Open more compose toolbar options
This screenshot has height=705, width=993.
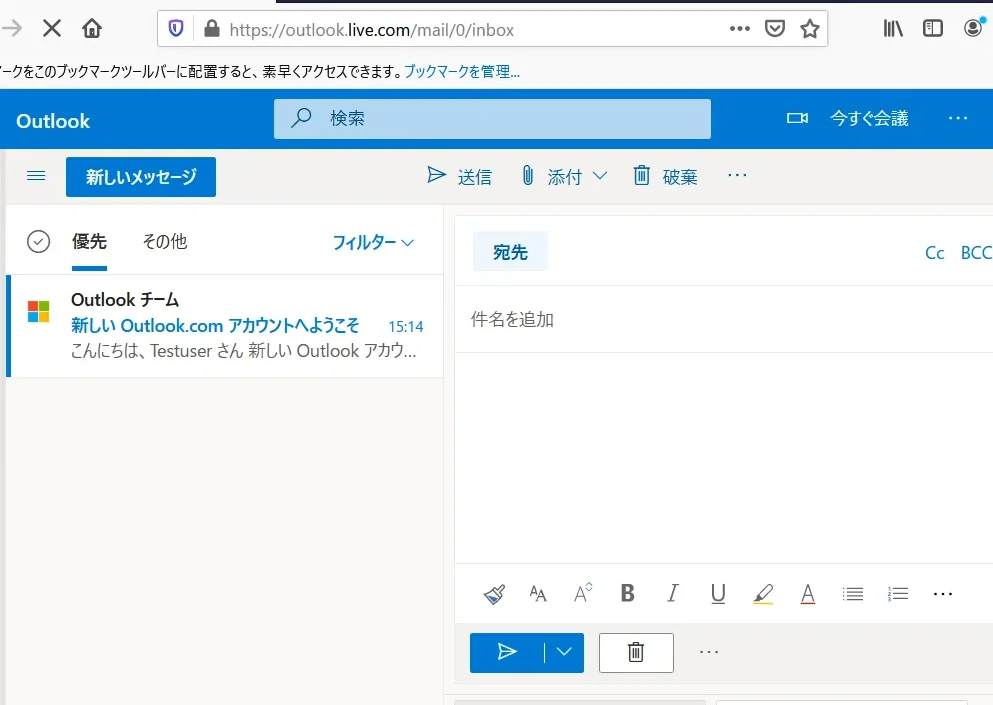pyautogui.click(x=737, y=175)
